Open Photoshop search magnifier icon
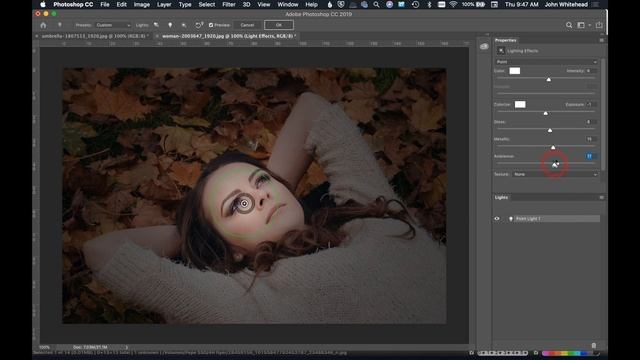 tap(569, 25)
